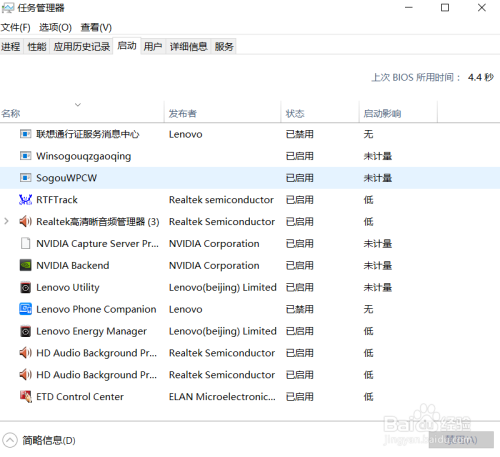Click the 联想通行证服务消息中心 row icon

click(26, 134)
